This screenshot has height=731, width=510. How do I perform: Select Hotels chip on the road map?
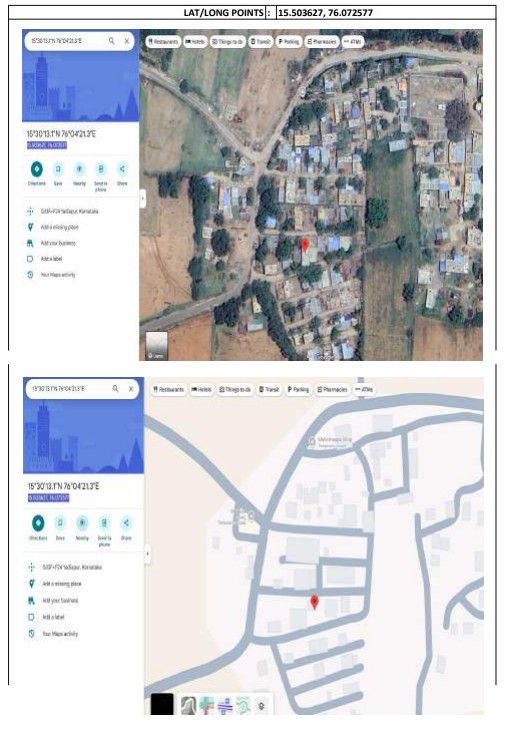pyautogui.click(x=201, y=389)
